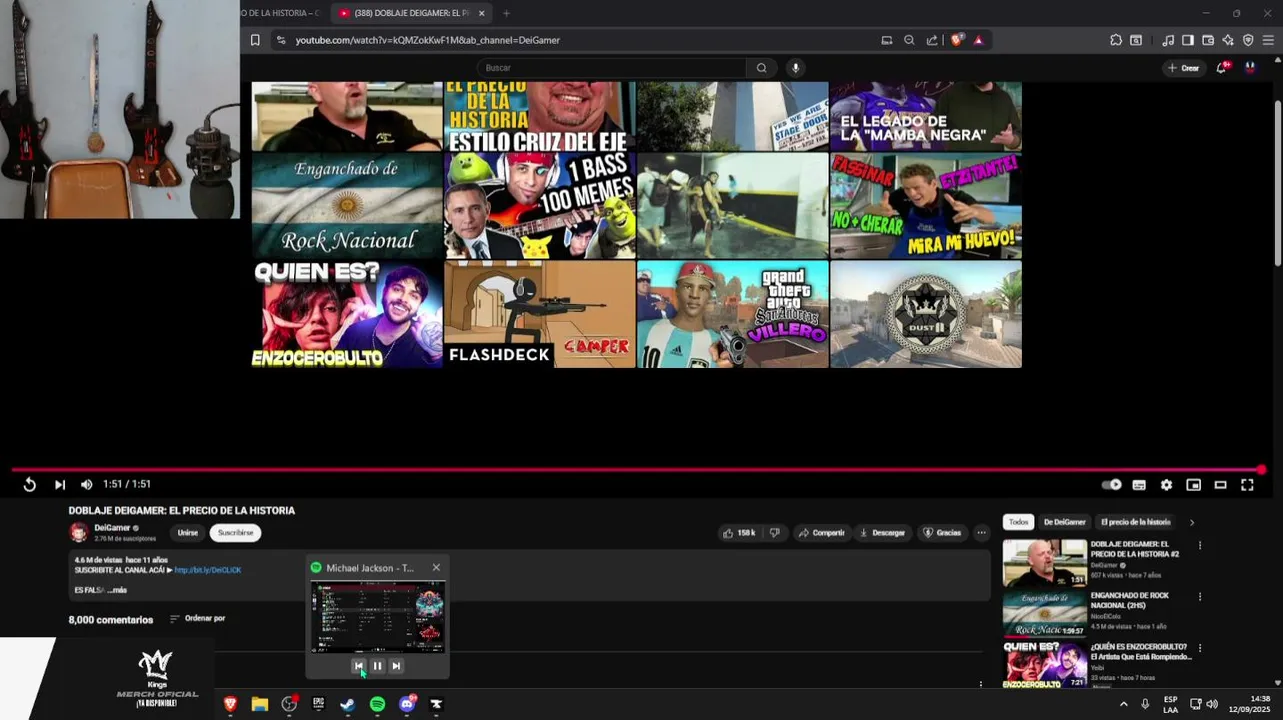Start voice search with the microphone
Viewport: 1283px width, 720px height.
point(795,68)
